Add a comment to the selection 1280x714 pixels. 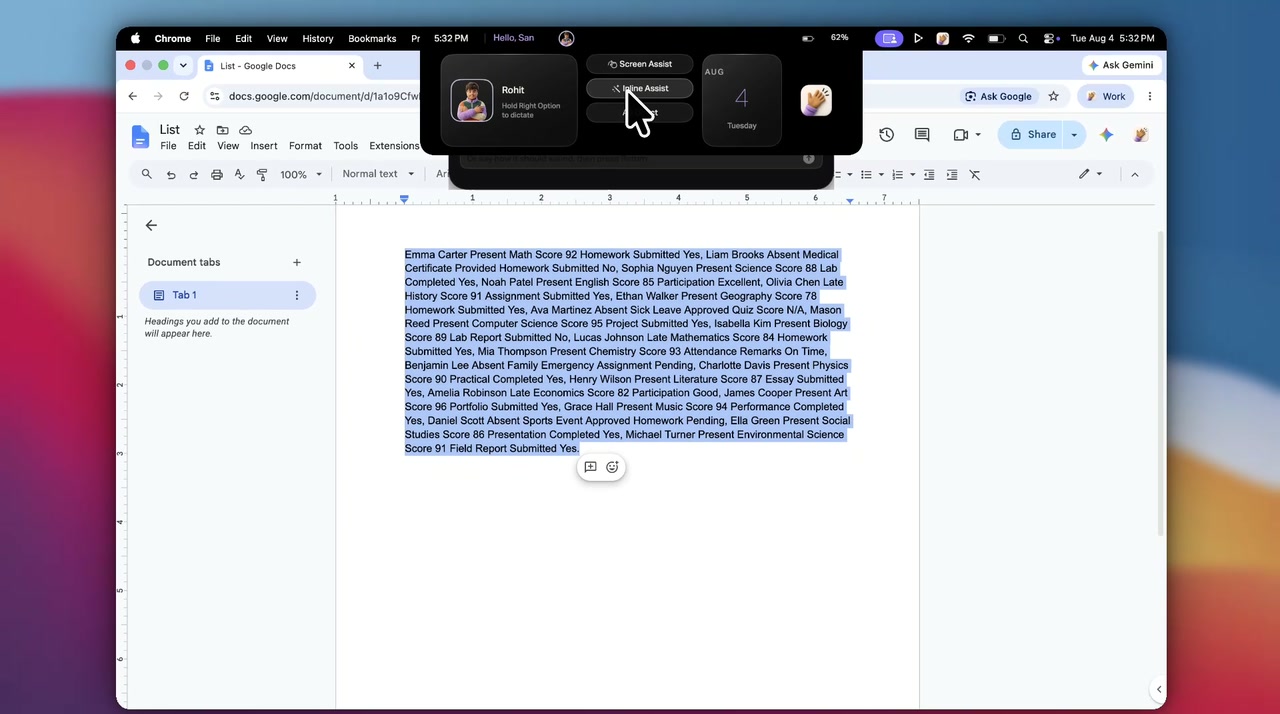tap(590, 467)
